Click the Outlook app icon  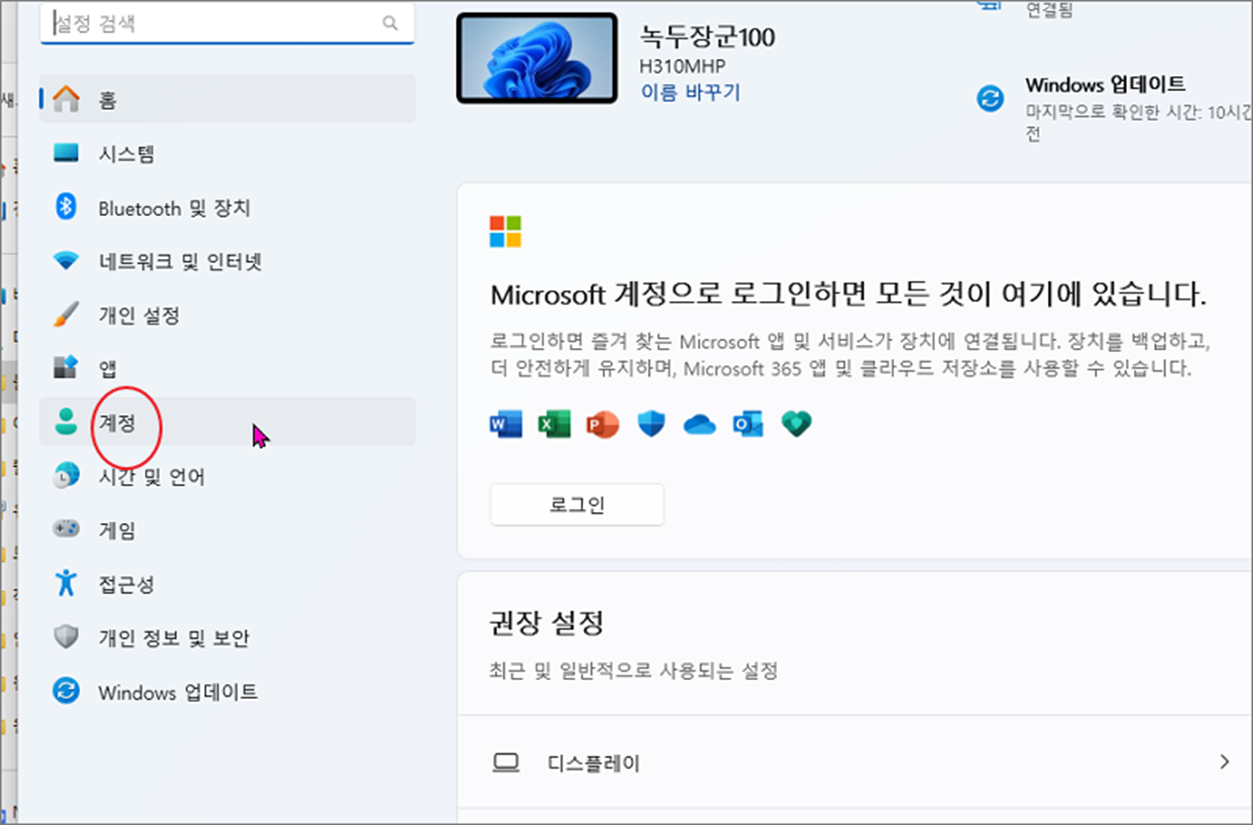coord(748,425)
